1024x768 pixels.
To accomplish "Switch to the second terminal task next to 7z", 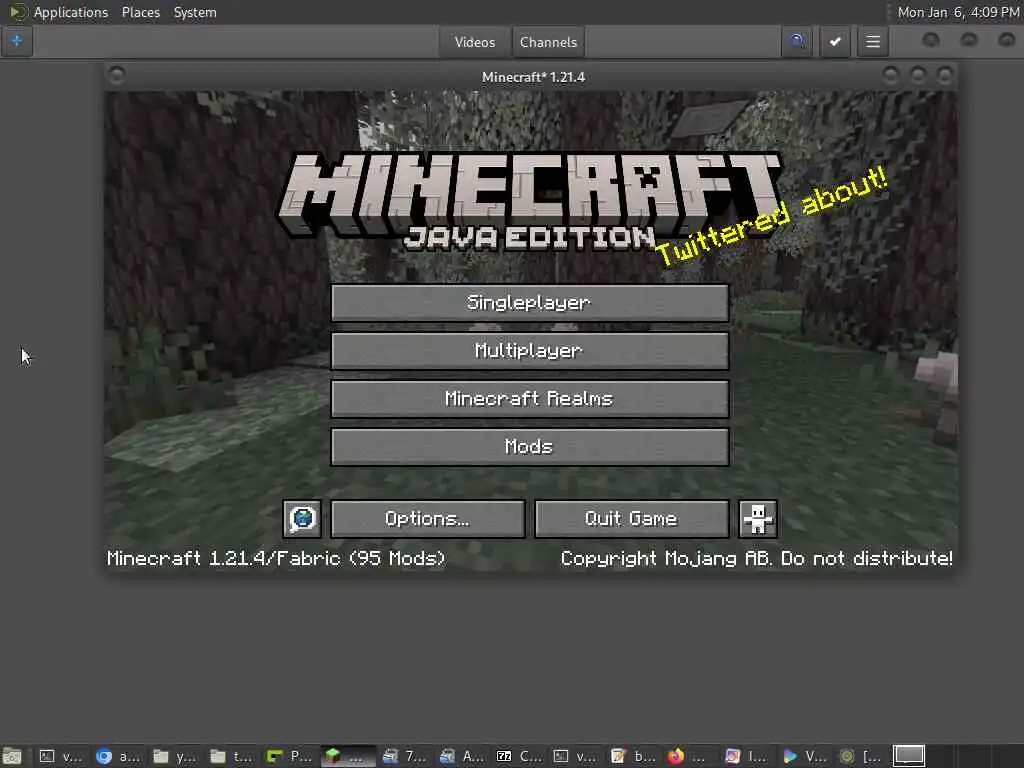I will [x=575, y=756].
